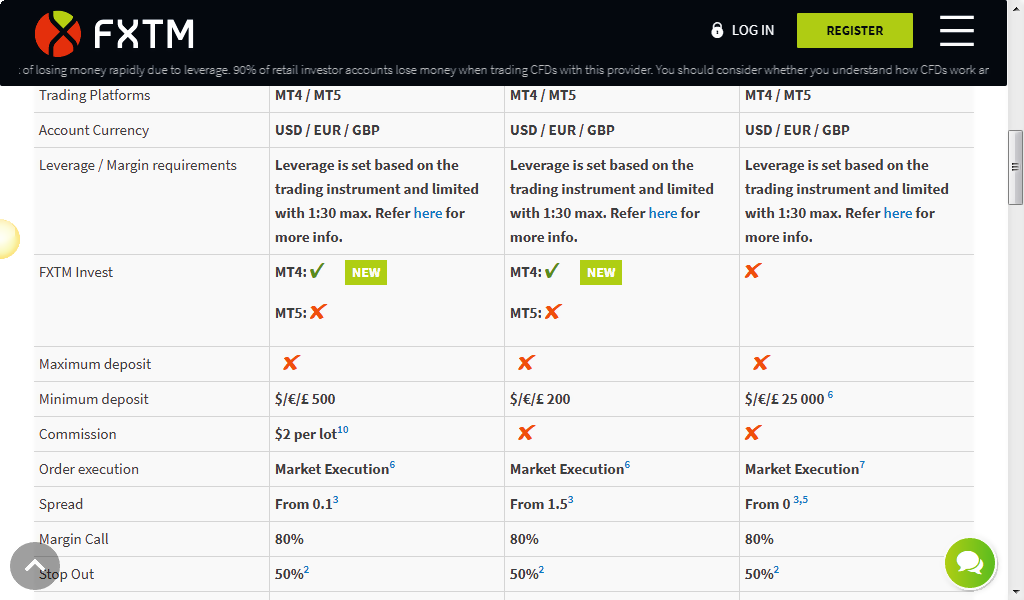Click first column Maximum deposit red cross
Viewport: 1024px width, 600px height.
click(x=291, y=363)
